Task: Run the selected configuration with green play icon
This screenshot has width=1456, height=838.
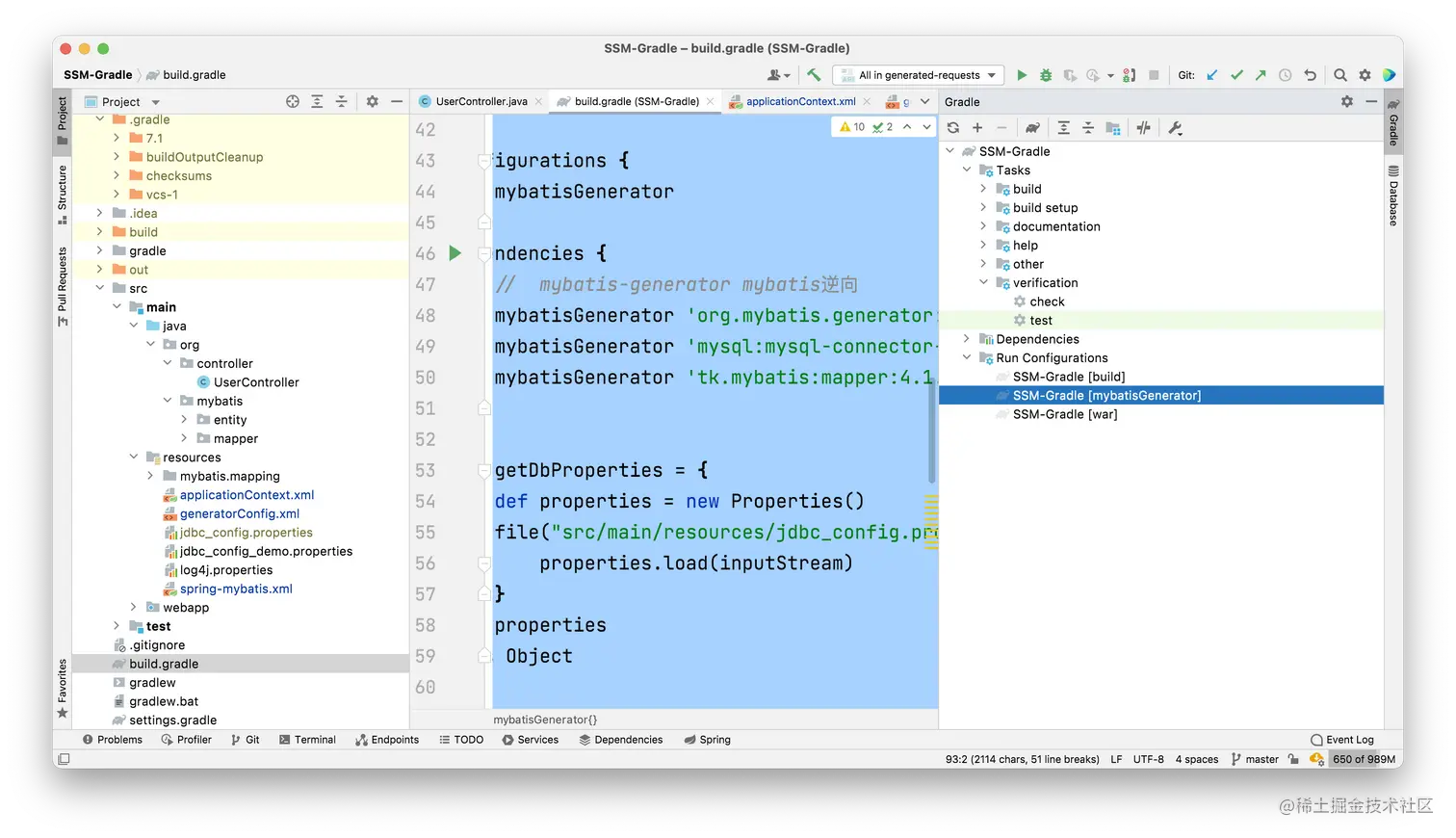Action: tap(1022, 75)
